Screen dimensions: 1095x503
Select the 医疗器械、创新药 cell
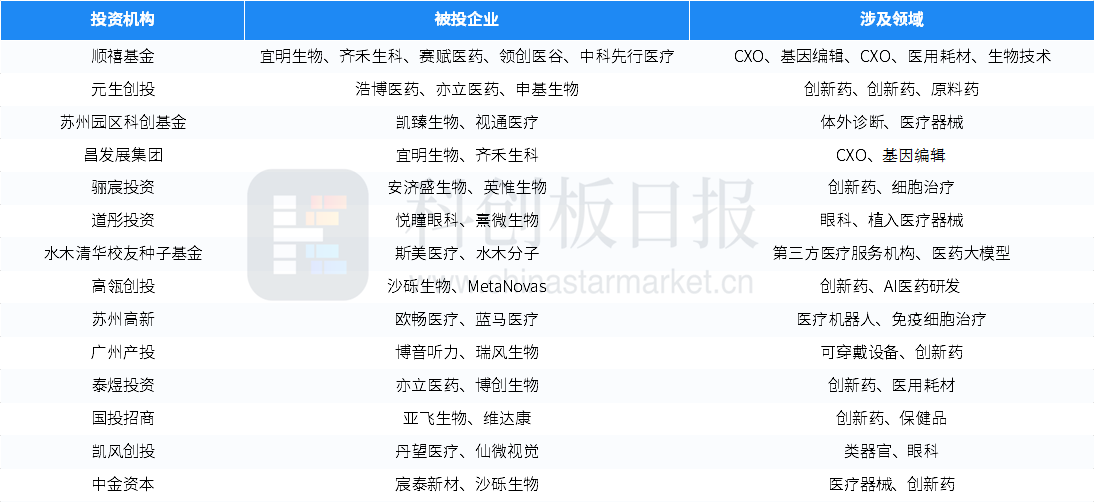pos(892,484)
